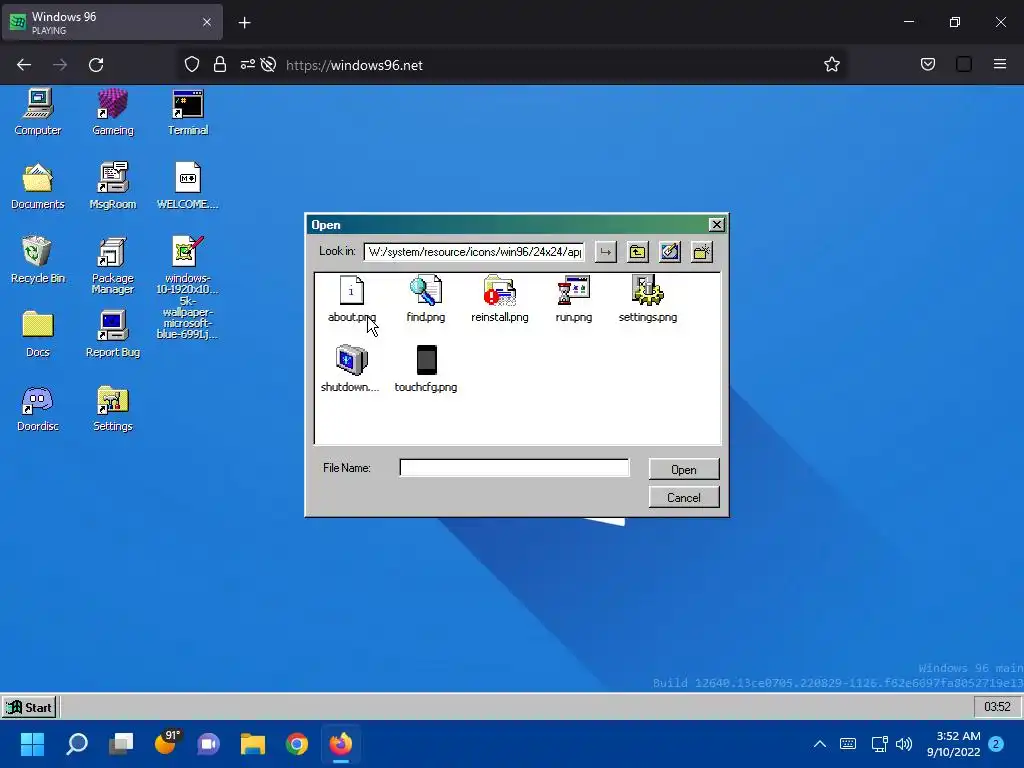Click the edit icon button in Open dialog
The height and width of the screenshot is (768, 1024).
(x=670, y=252)
